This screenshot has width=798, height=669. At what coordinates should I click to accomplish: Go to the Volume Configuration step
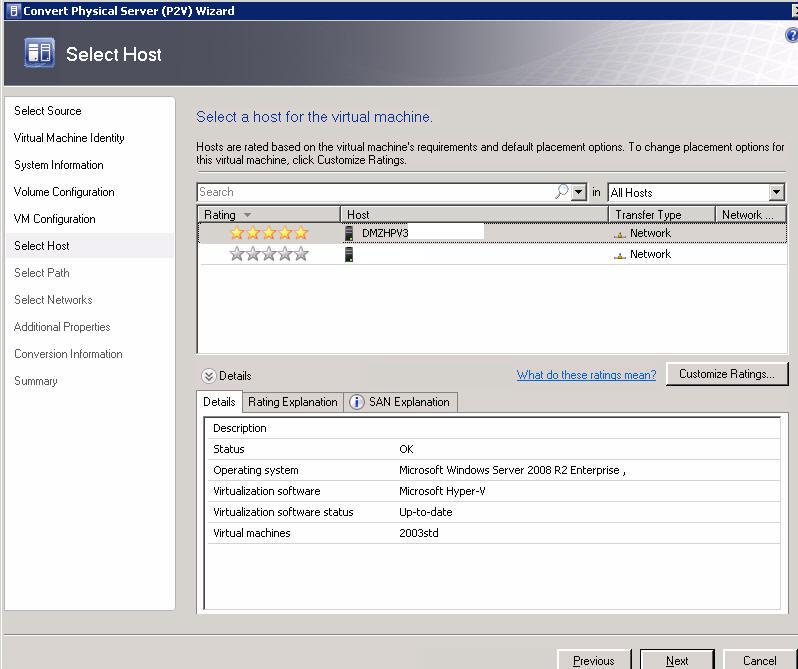click(x=64, y=192)
